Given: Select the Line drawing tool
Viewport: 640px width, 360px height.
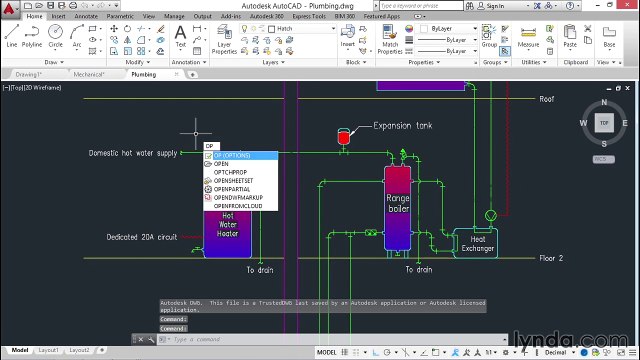Looking at the screenshot, I should [x=11, y=36].
